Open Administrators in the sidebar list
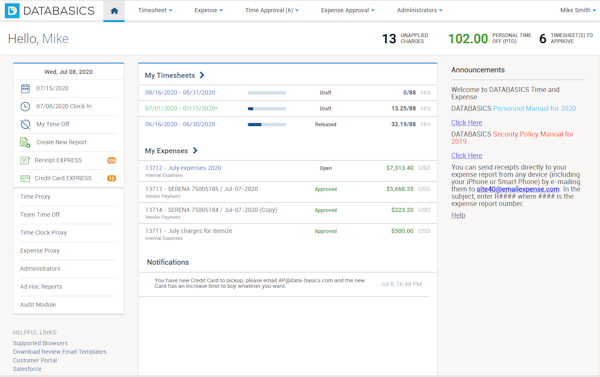Image resolution: width=600 pixels, height=377 pixels. tap(40, 269)
